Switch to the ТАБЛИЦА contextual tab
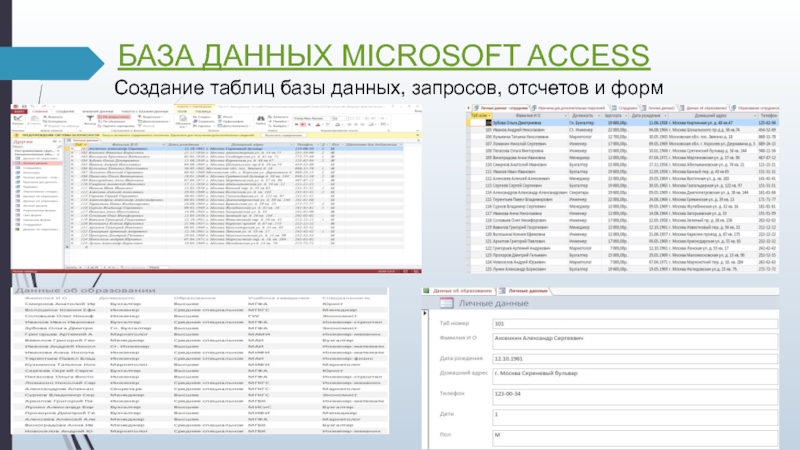This screenshot has width=800, height=450. coord(203,111)
